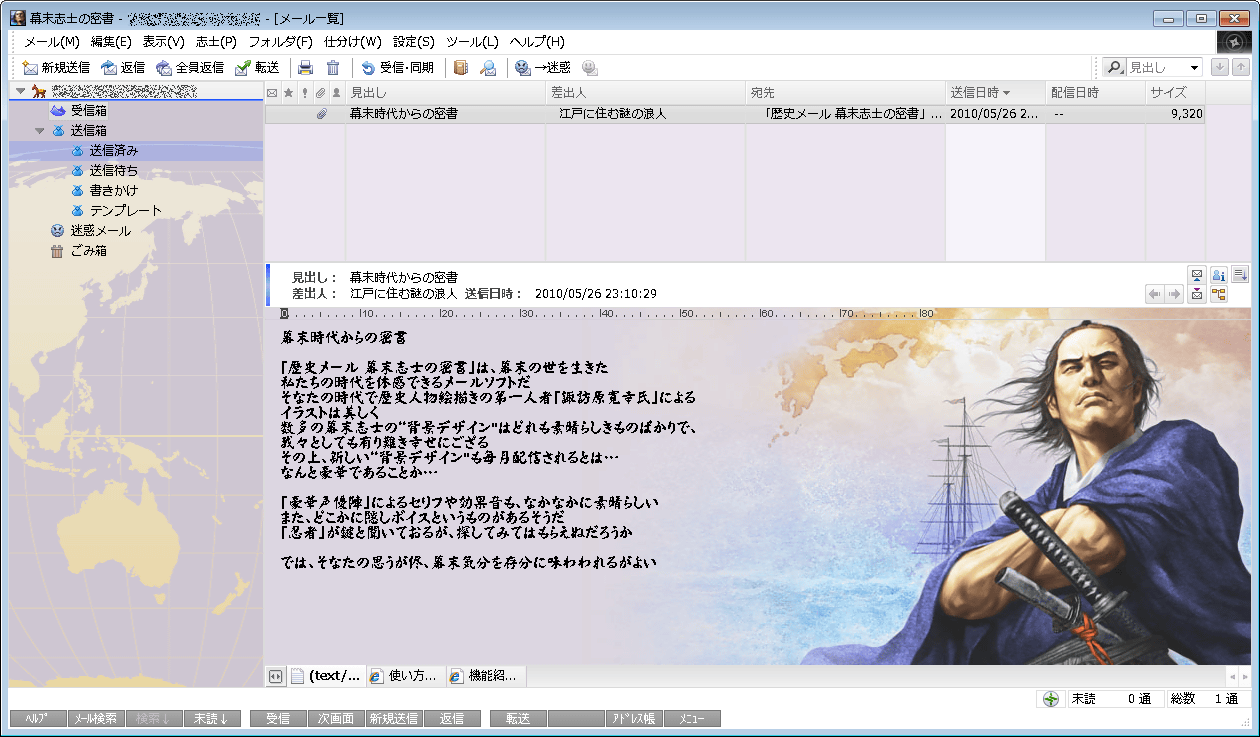Sort by the person icon column header

(x=337, y=93)
